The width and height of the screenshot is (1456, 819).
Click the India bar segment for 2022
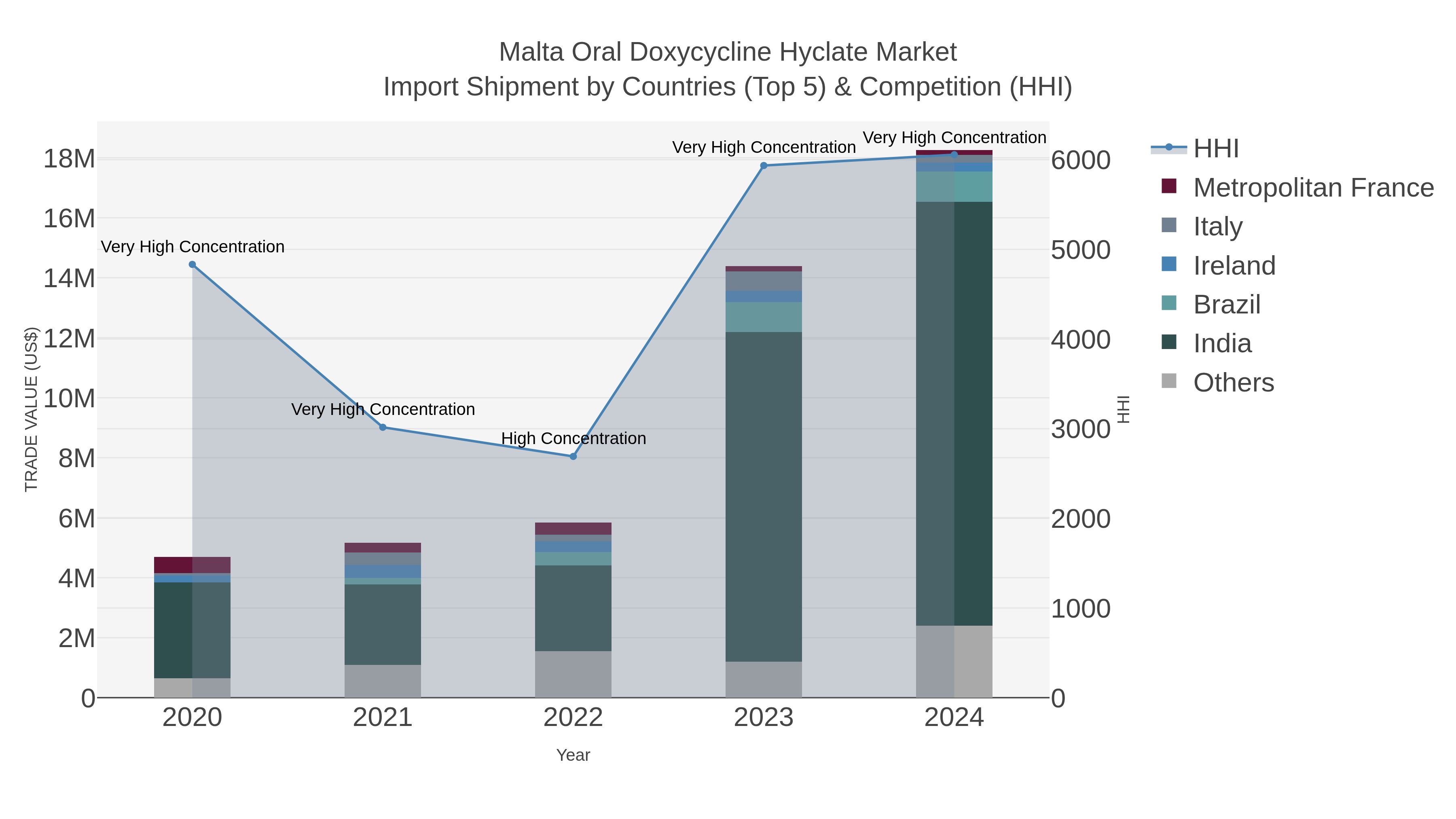(573, 608)
